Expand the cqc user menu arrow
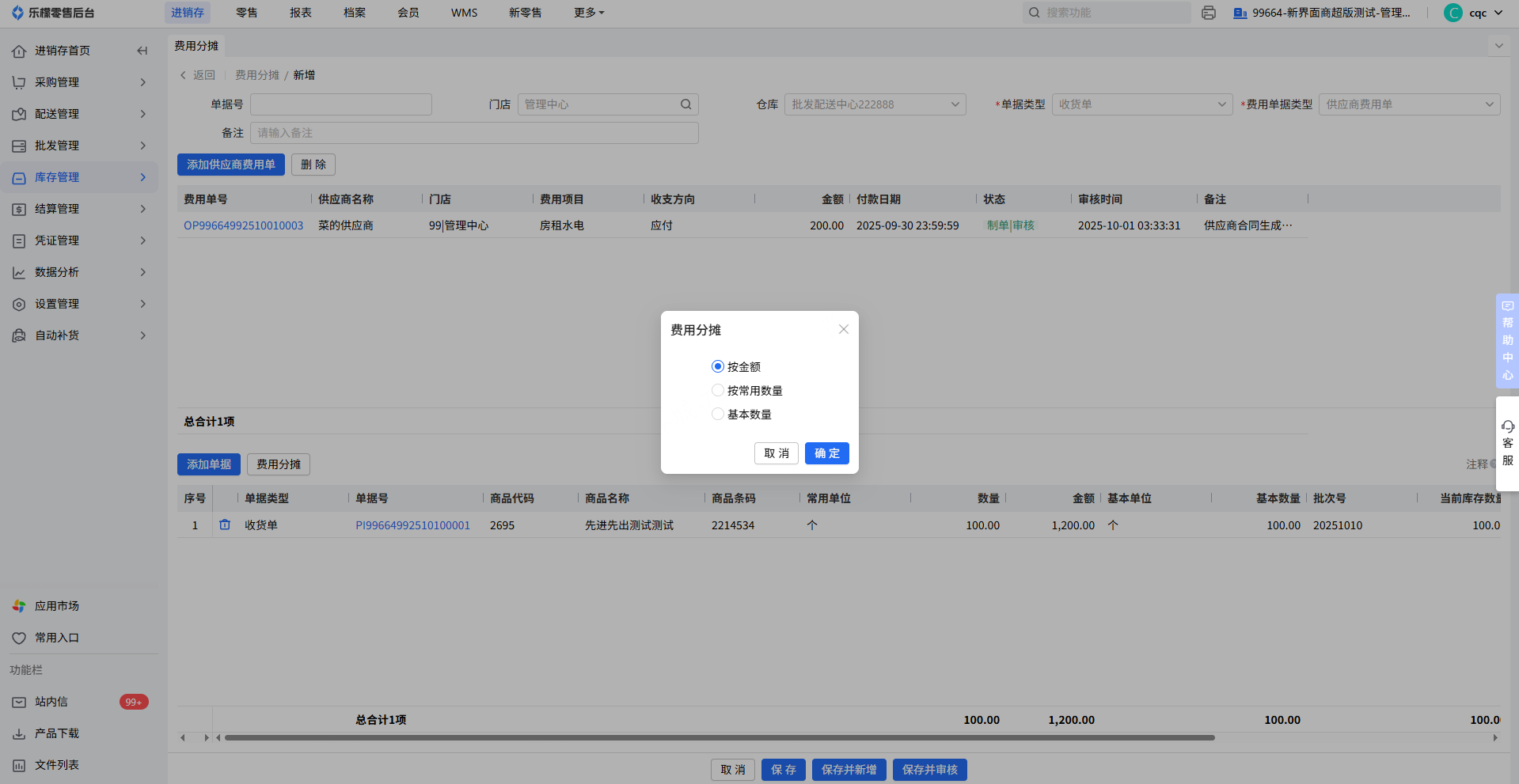 (1498, 13)
